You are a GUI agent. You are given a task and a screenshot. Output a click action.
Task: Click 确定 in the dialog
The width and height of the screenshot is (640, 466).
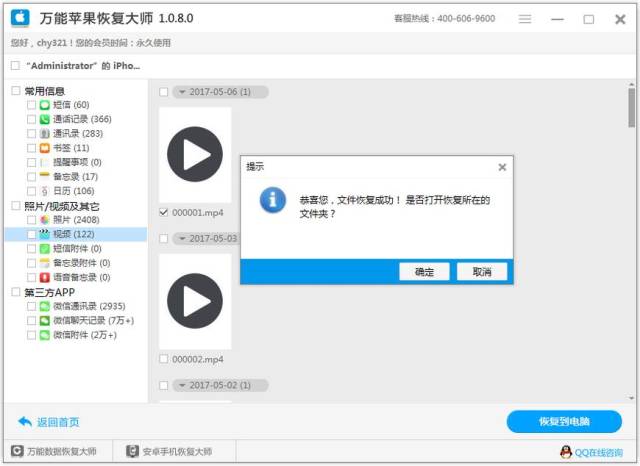coord(424,272)
